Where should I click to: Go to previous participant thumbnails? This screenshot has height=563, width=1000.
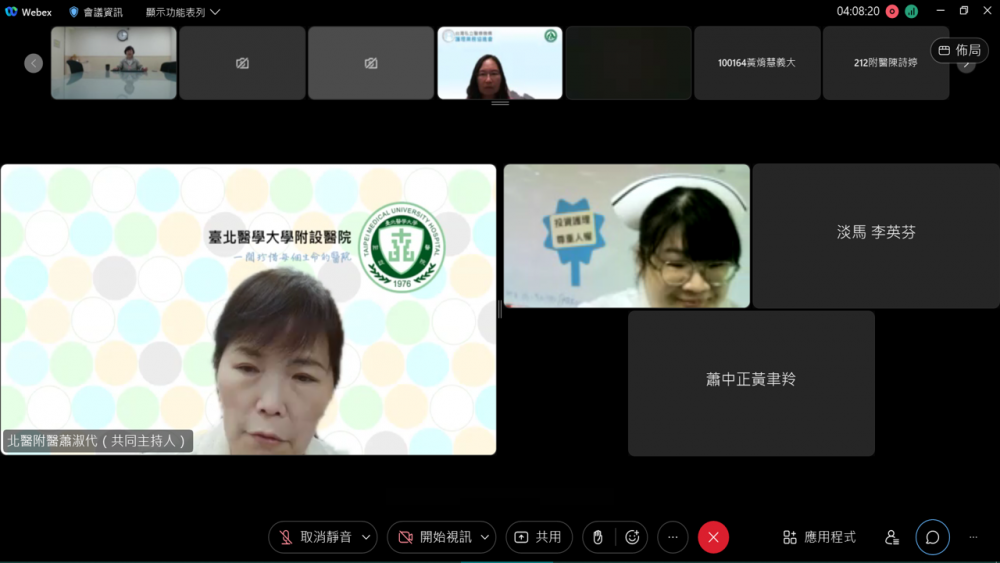[x=33, y=63]
